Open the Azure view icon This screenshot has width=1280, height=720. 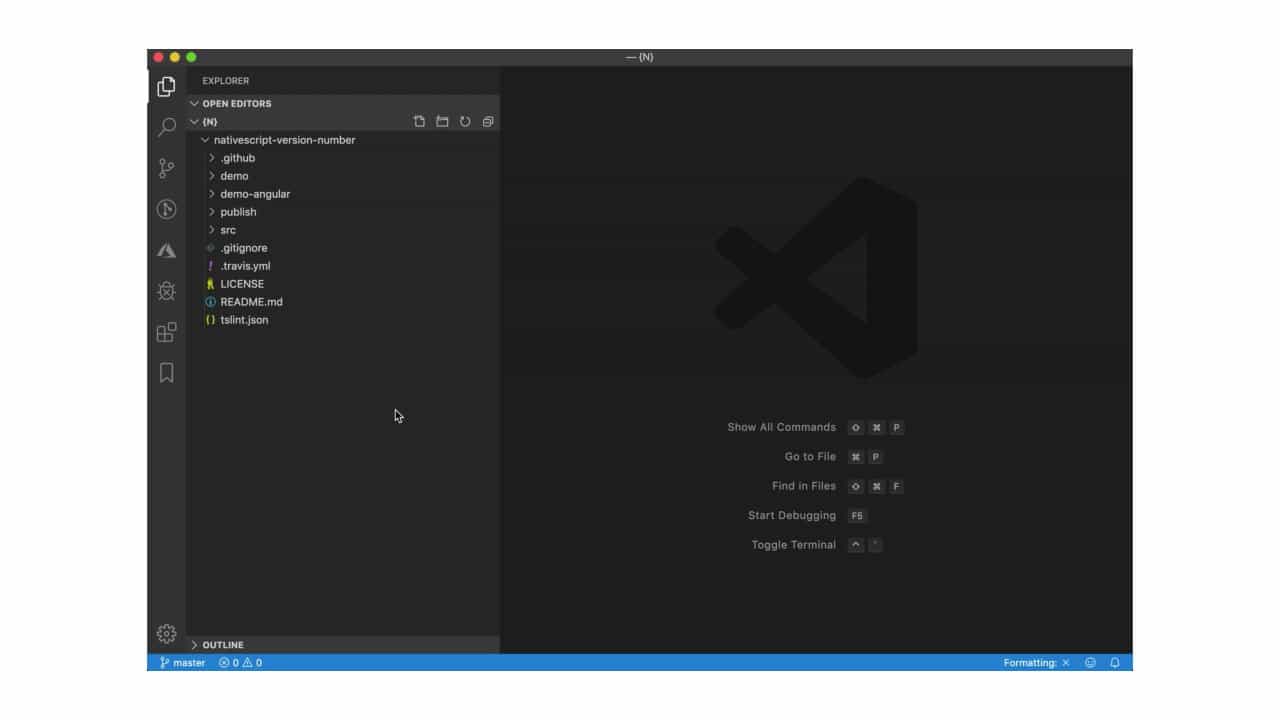tap(166, 250)
